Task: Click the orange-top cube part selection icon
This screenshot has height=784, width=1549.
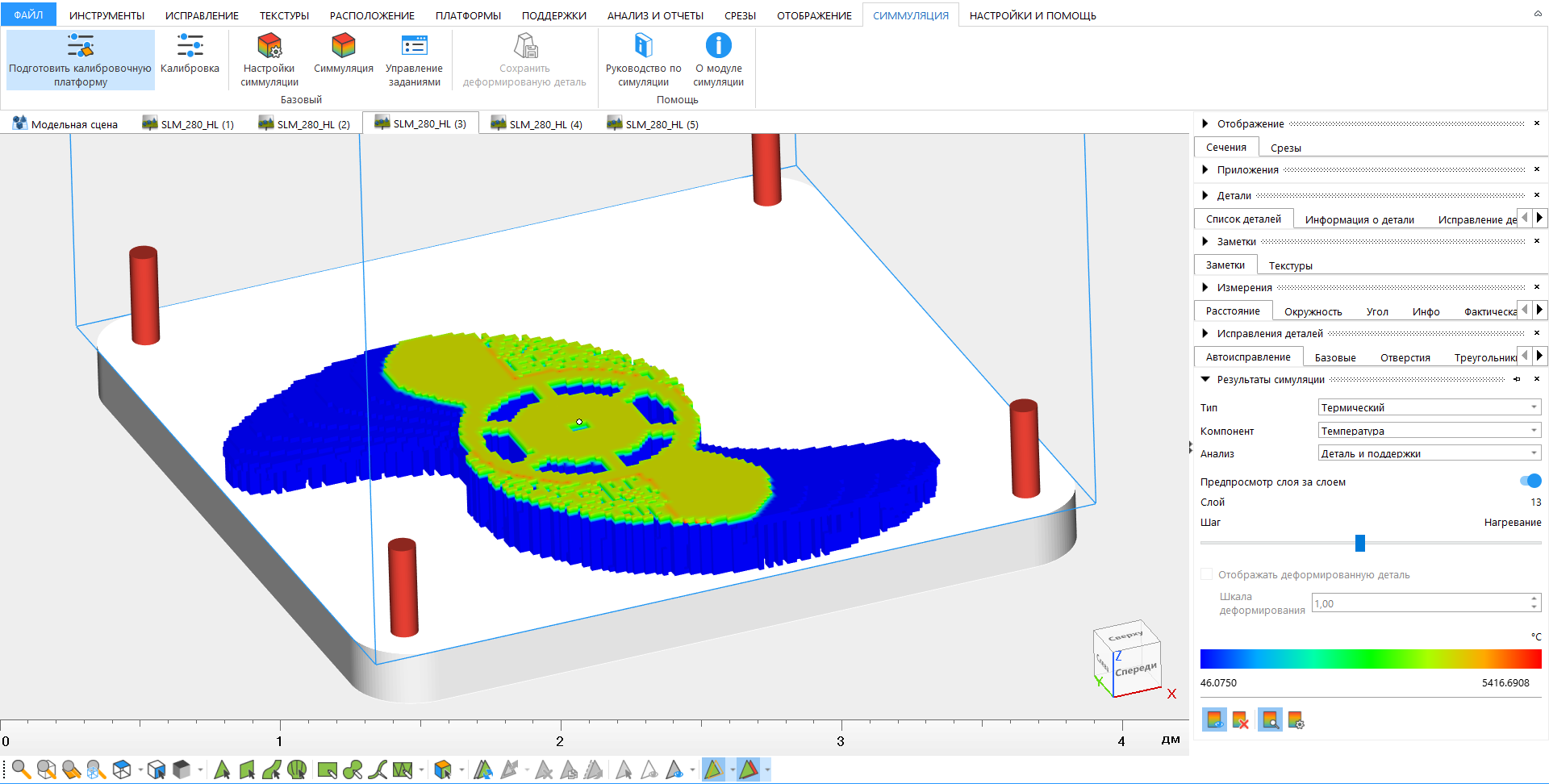Action: (442, 769)
